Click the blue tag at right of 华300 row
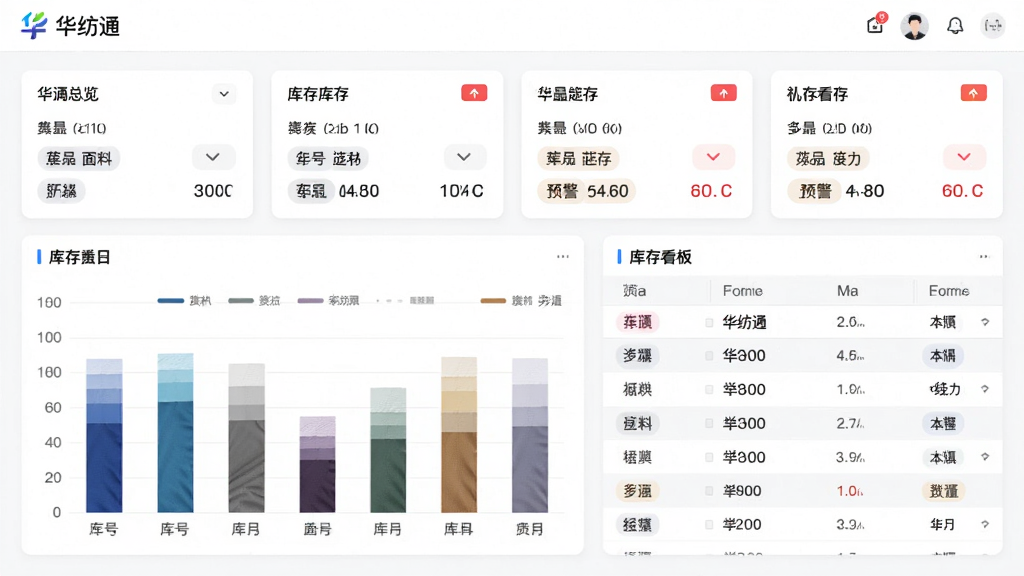1024x576 pixels. click(942, 356)
